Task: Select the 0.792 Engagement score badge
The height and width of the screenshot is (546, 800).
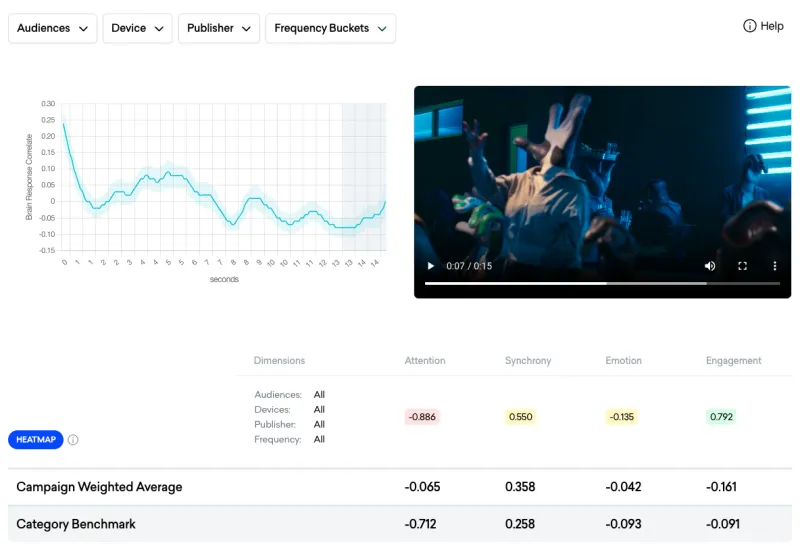Action: point(721,417)
